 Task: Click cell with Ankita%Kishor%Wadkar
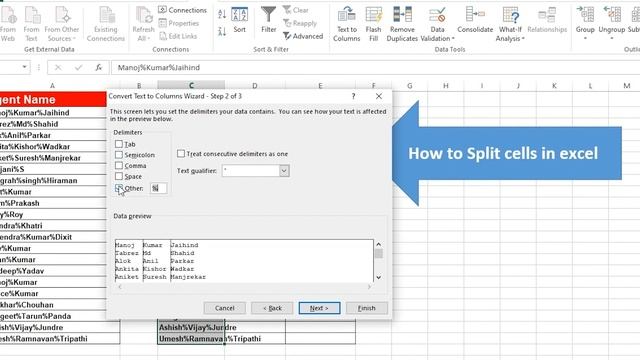53,146
